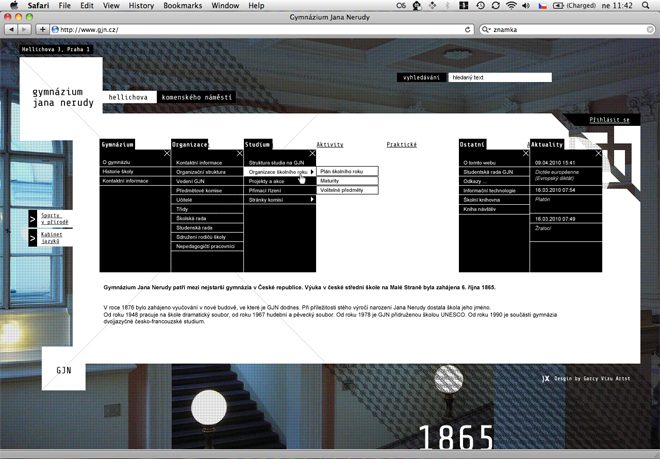660x459 pixels.
Task: Click the Safari search field with znamka
Action: click(x=567, y=29)
